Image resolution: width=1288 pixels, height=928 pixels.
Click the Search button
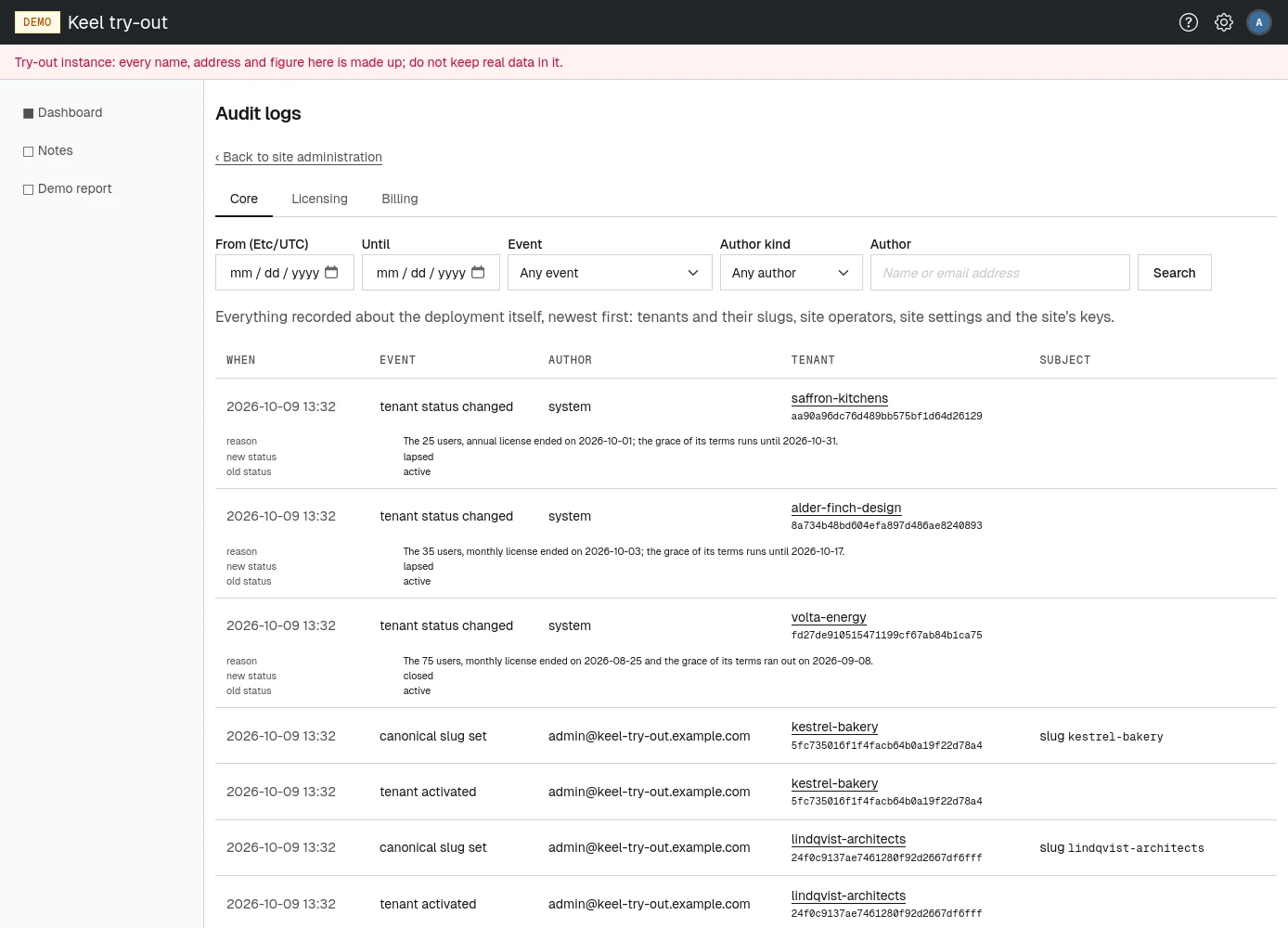point(1174,273)
